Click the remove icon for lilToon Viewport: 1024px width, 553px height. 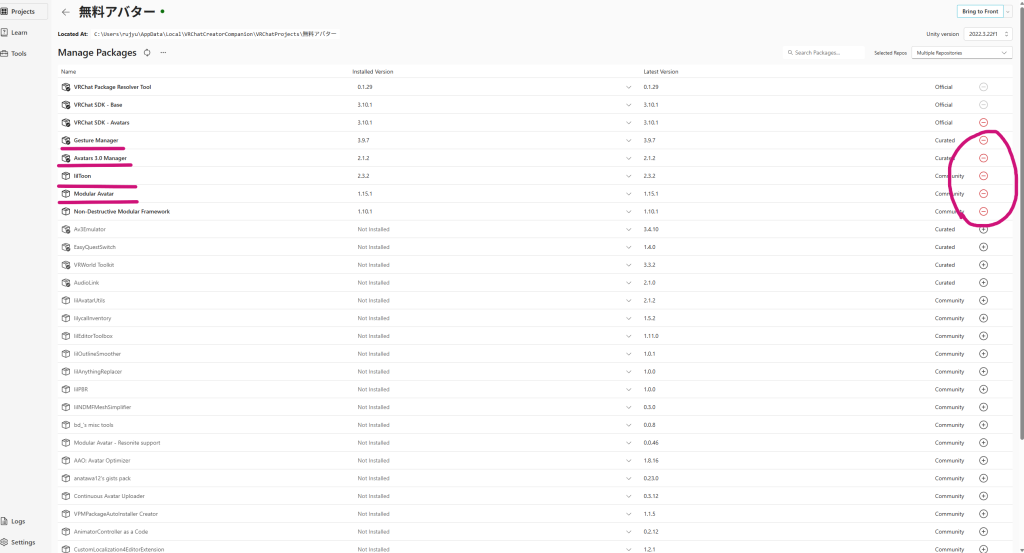point(983,176)
